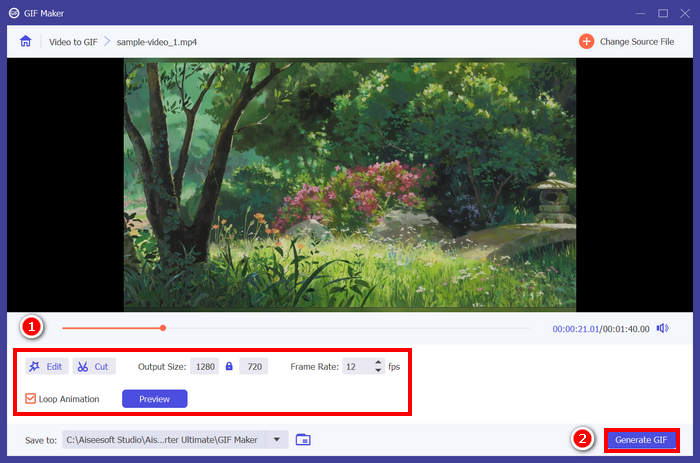The width and height of the screenshot is (700, 463).
Task: Go to the home screen icon
Action: click(x=25, y=42)
